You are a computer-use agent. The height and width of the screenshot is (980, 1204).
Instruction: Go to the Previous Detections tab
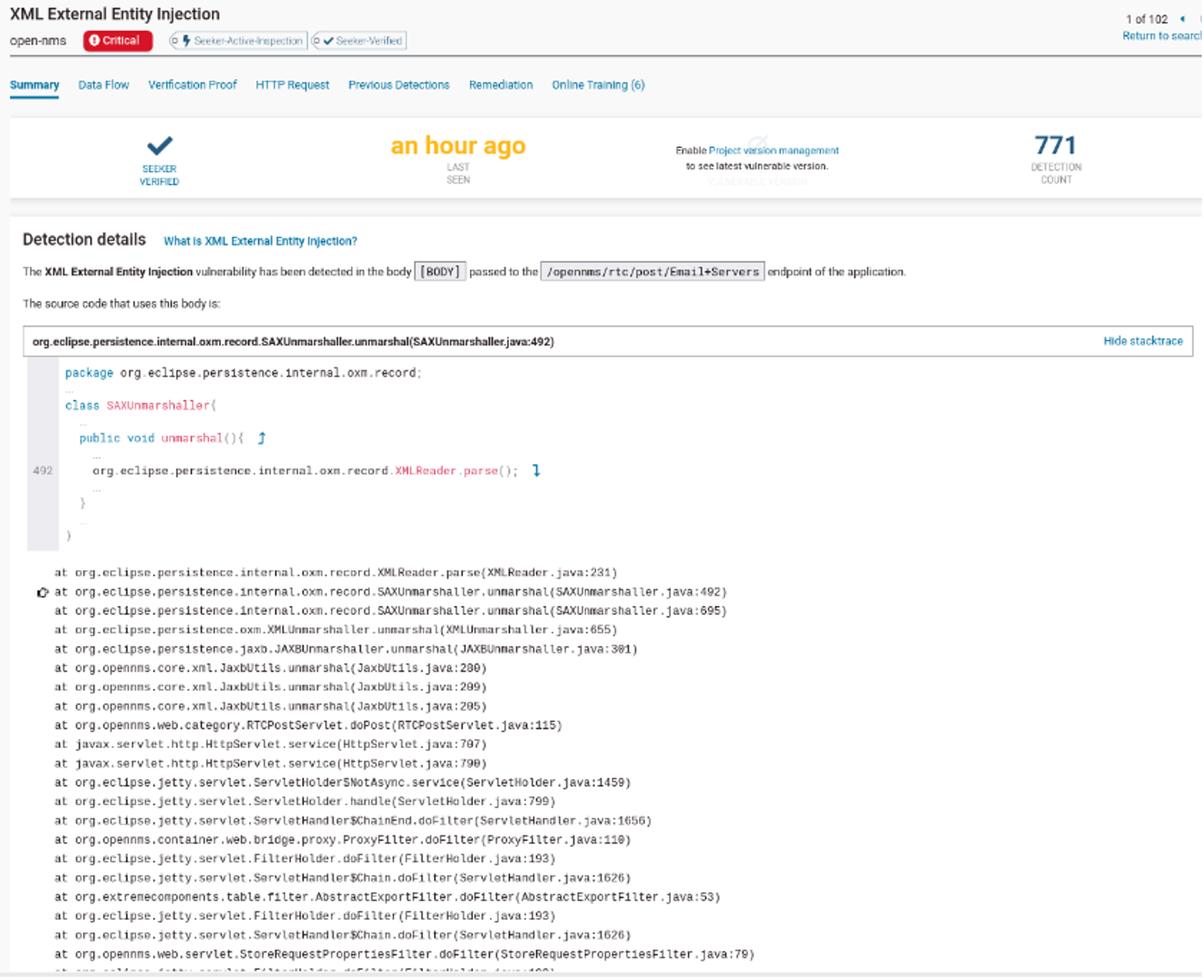tap(398, 85)
